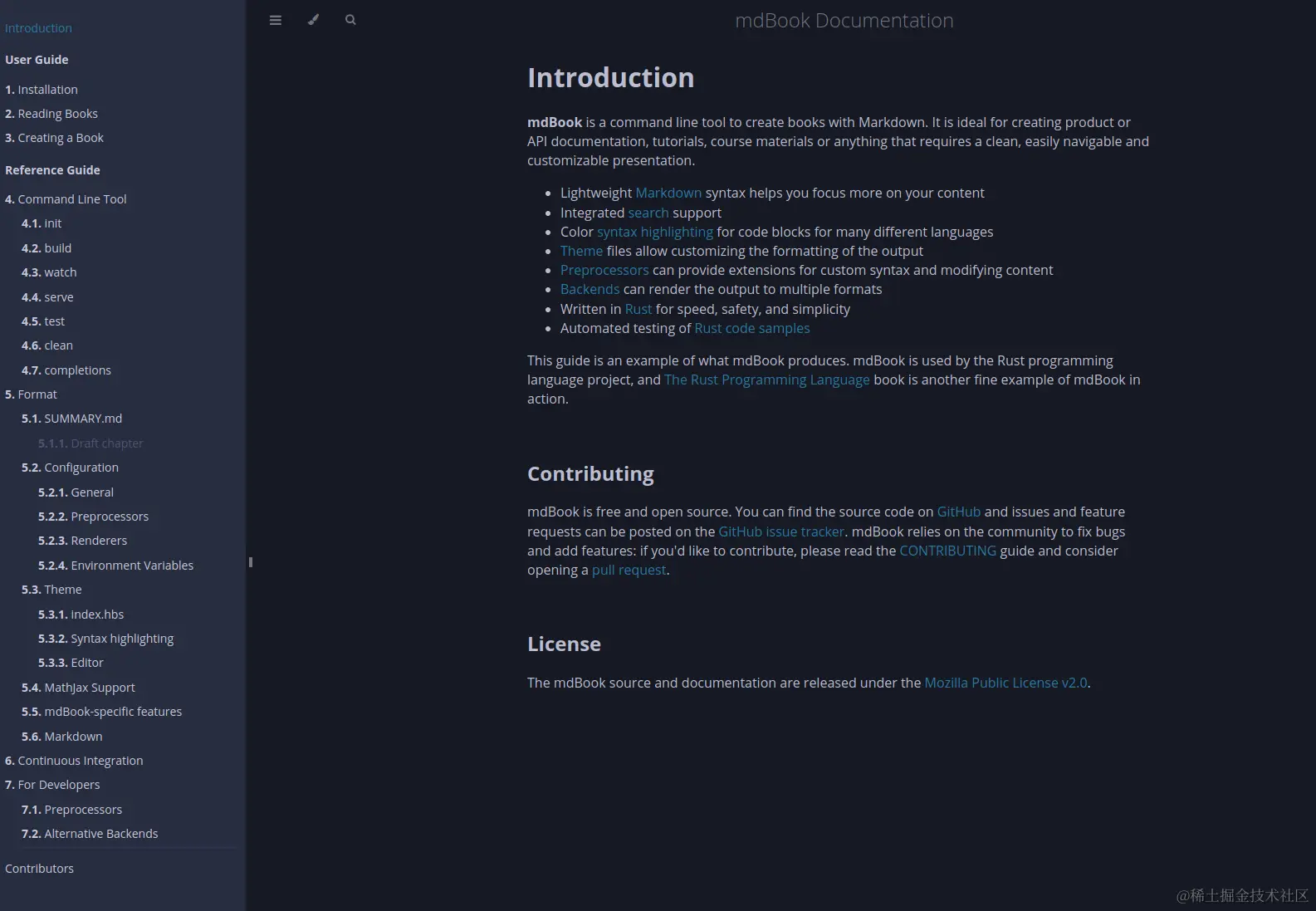Open section 7.2. Alternative Backends
The width and height of the screenshot is (1316, 911).
click(x=90, y=834)
